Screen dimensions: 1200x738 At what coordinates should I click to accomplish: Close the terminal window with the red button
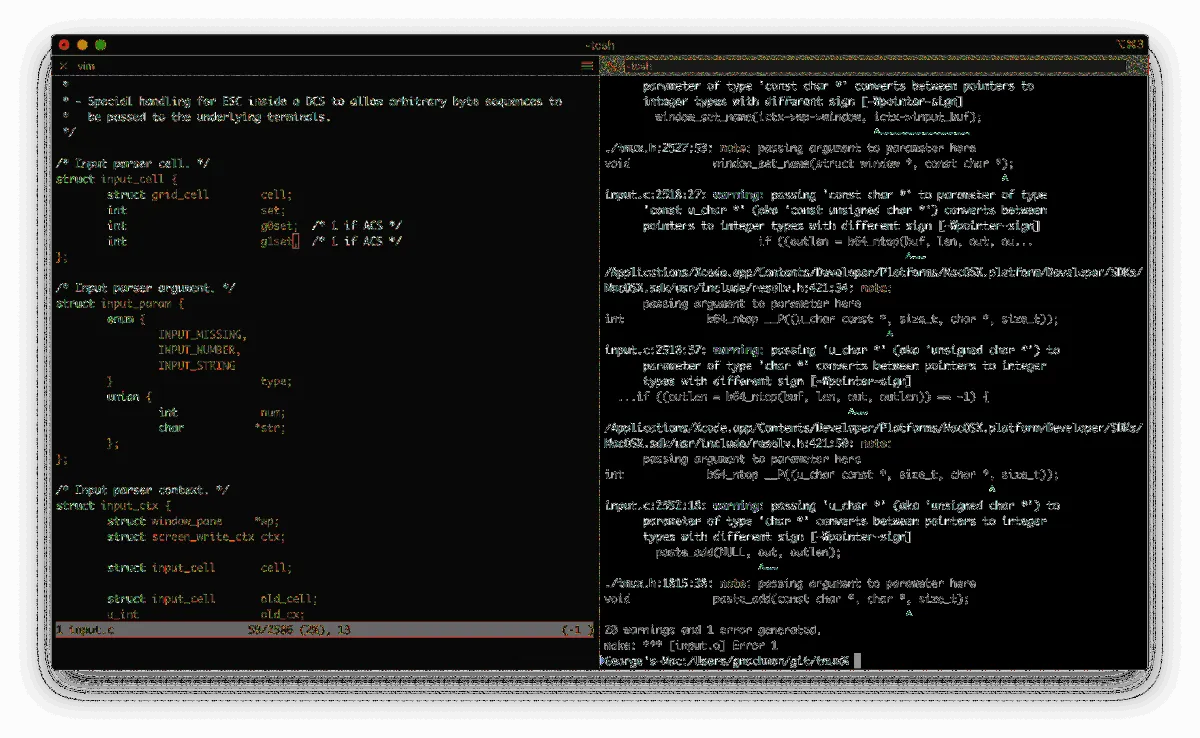coord(64,45)
